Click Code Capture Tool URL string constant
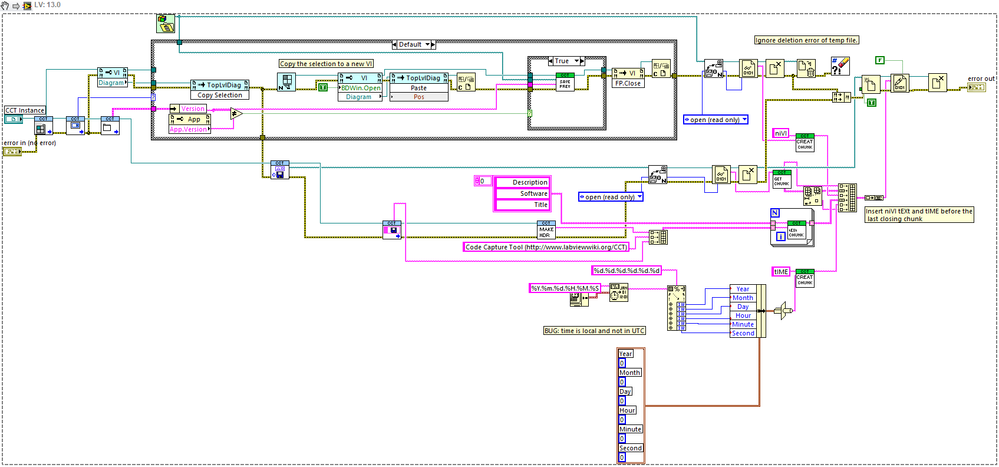This screenshot has height=467, width=999. [x=546, y=247]
